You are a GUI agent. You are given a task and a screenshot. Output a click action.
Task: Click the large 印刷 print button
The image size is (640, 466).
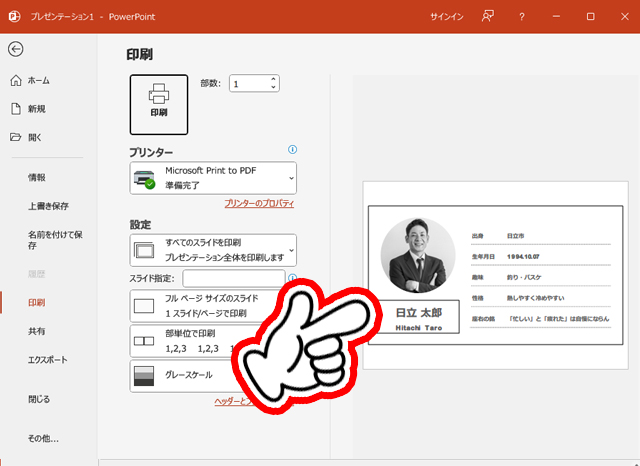159,102
